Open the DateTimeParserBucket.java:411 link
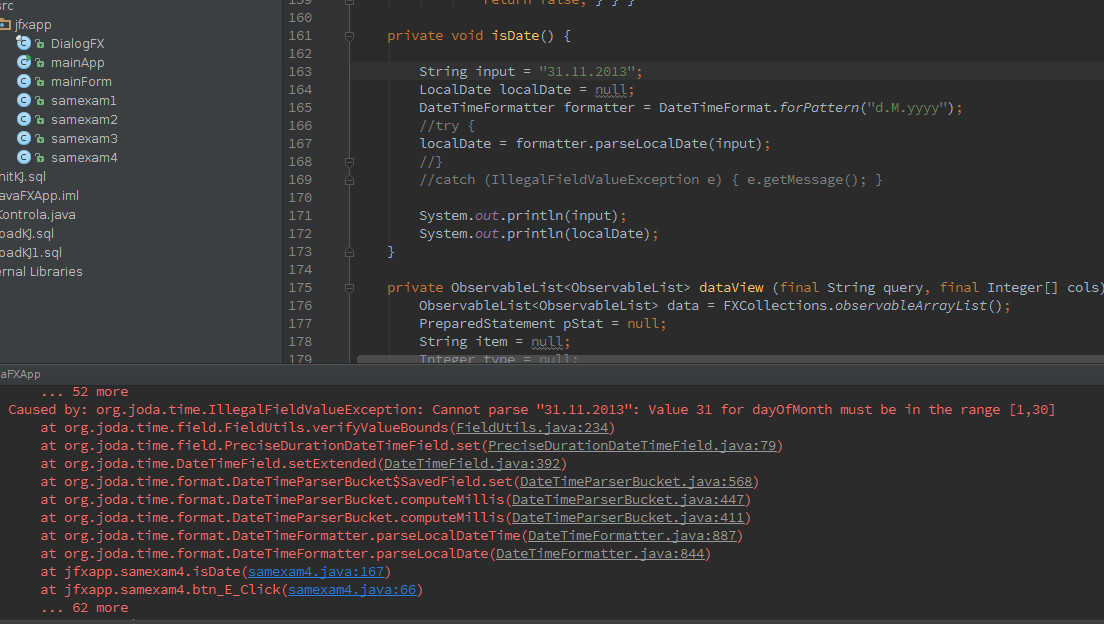1104x624 pixels. [x=628, y=518]
